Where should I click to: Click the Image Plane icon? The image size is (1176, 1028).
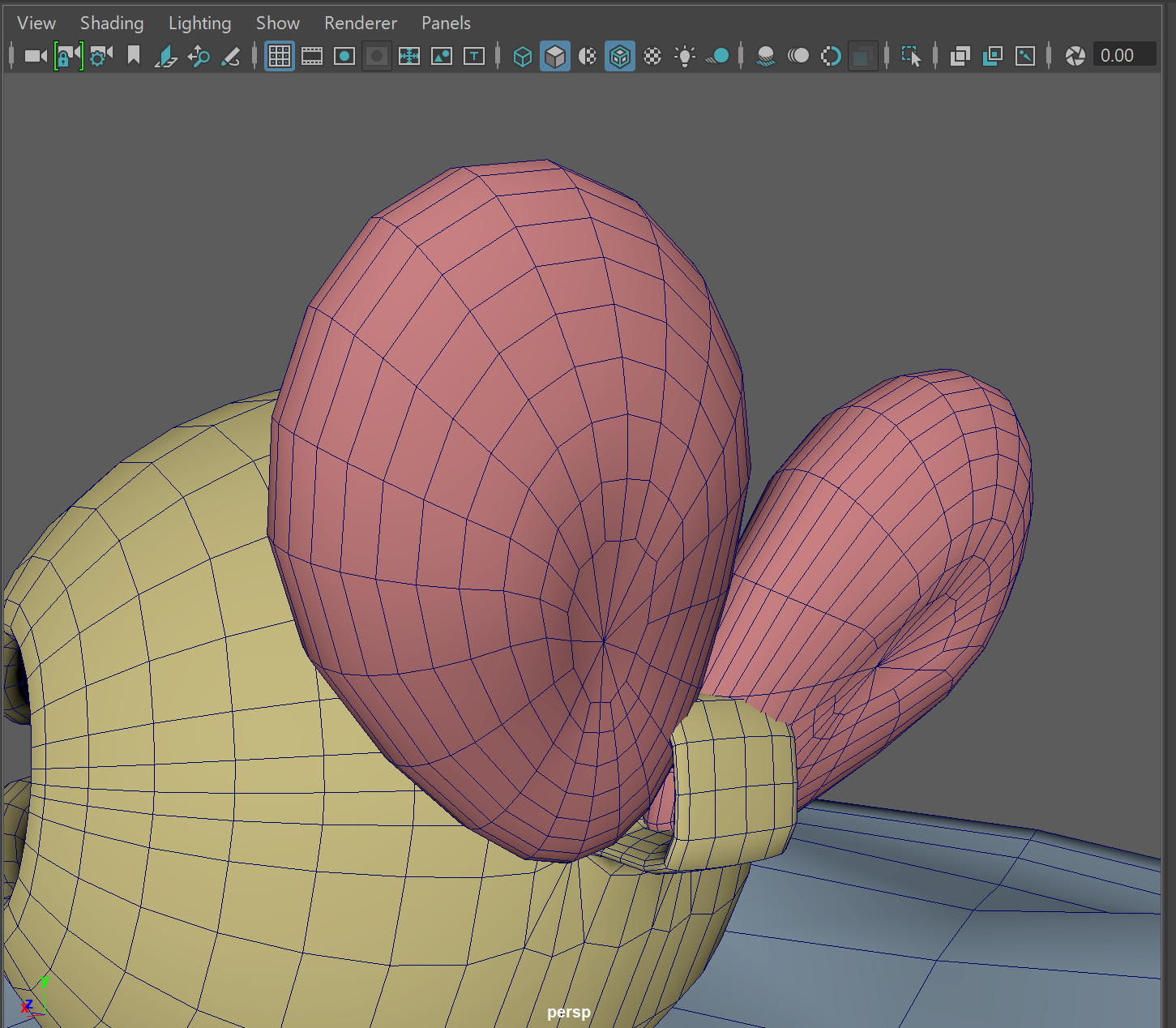click(166, 56)
